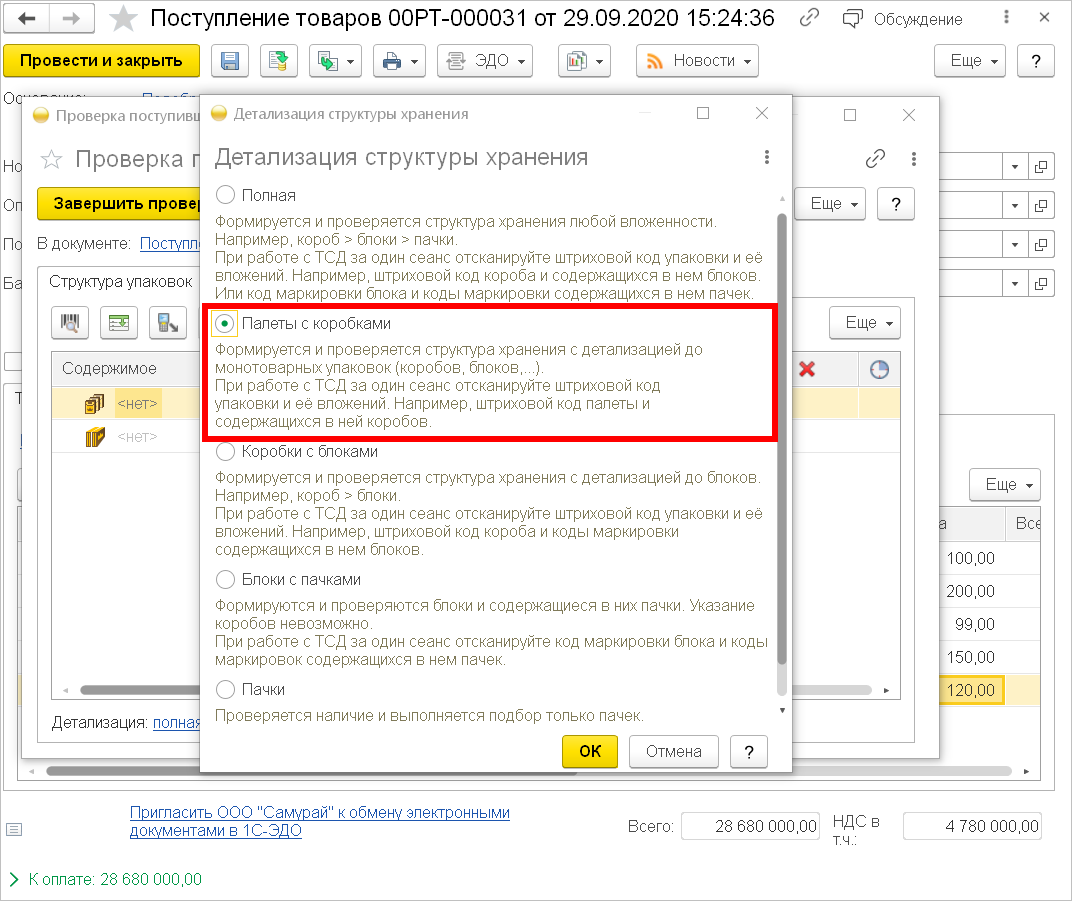Viewport: 1072px width, 901px height.
Task: Confirm with OK in detail dialog
Action: click(x=589, y=751)
